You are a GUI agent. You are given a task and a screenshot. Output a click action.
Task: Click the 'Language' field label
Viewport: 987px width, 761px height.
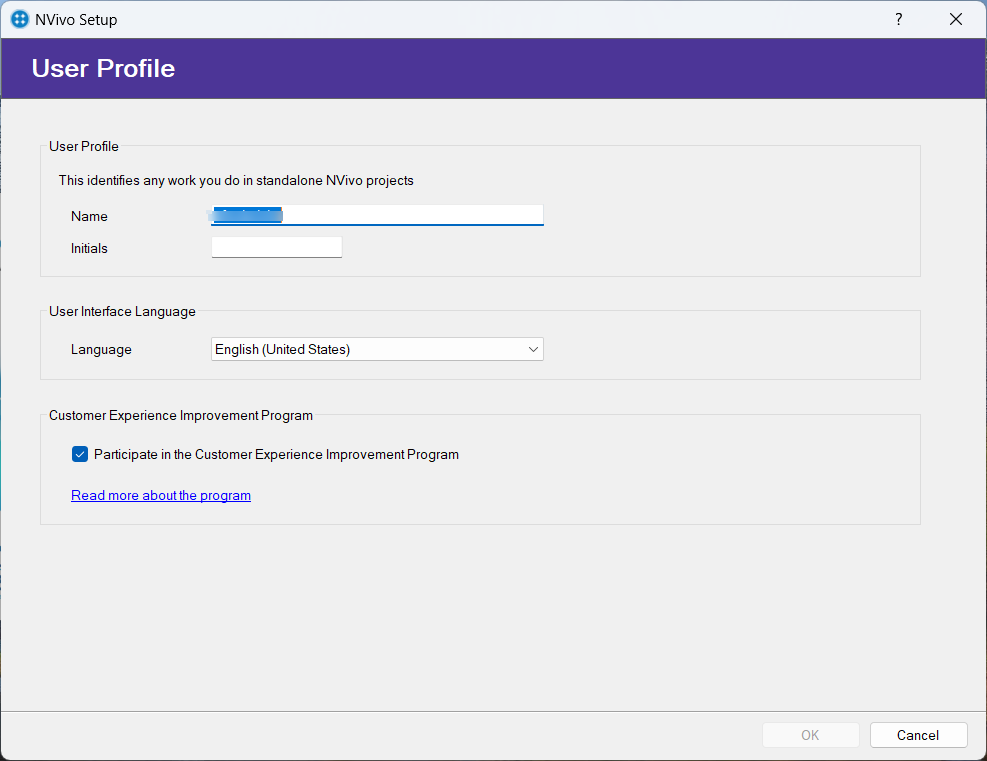(101, 349)
